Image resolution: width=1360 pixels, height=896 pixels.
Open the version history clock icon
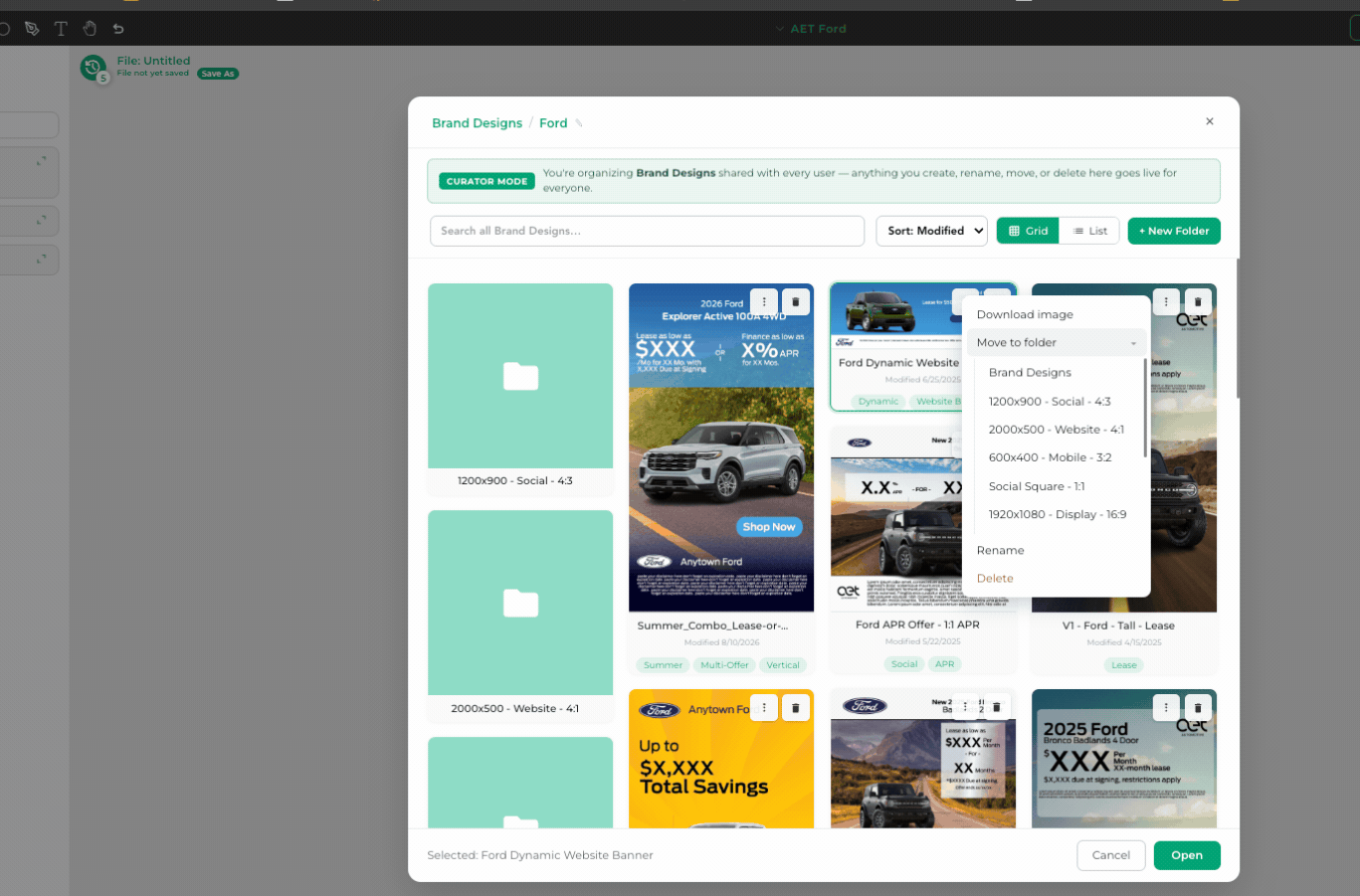pos(94,68)
